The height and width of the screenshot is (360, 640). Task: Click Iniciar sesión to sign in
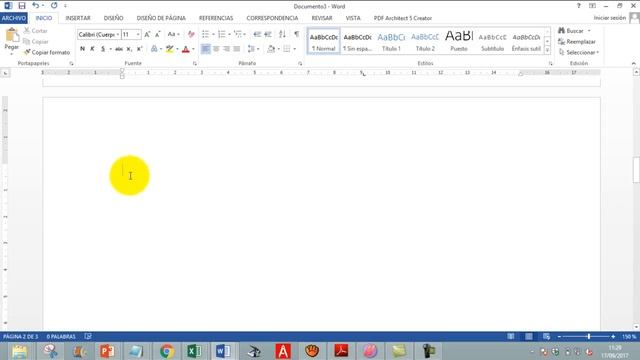(609, 18)
